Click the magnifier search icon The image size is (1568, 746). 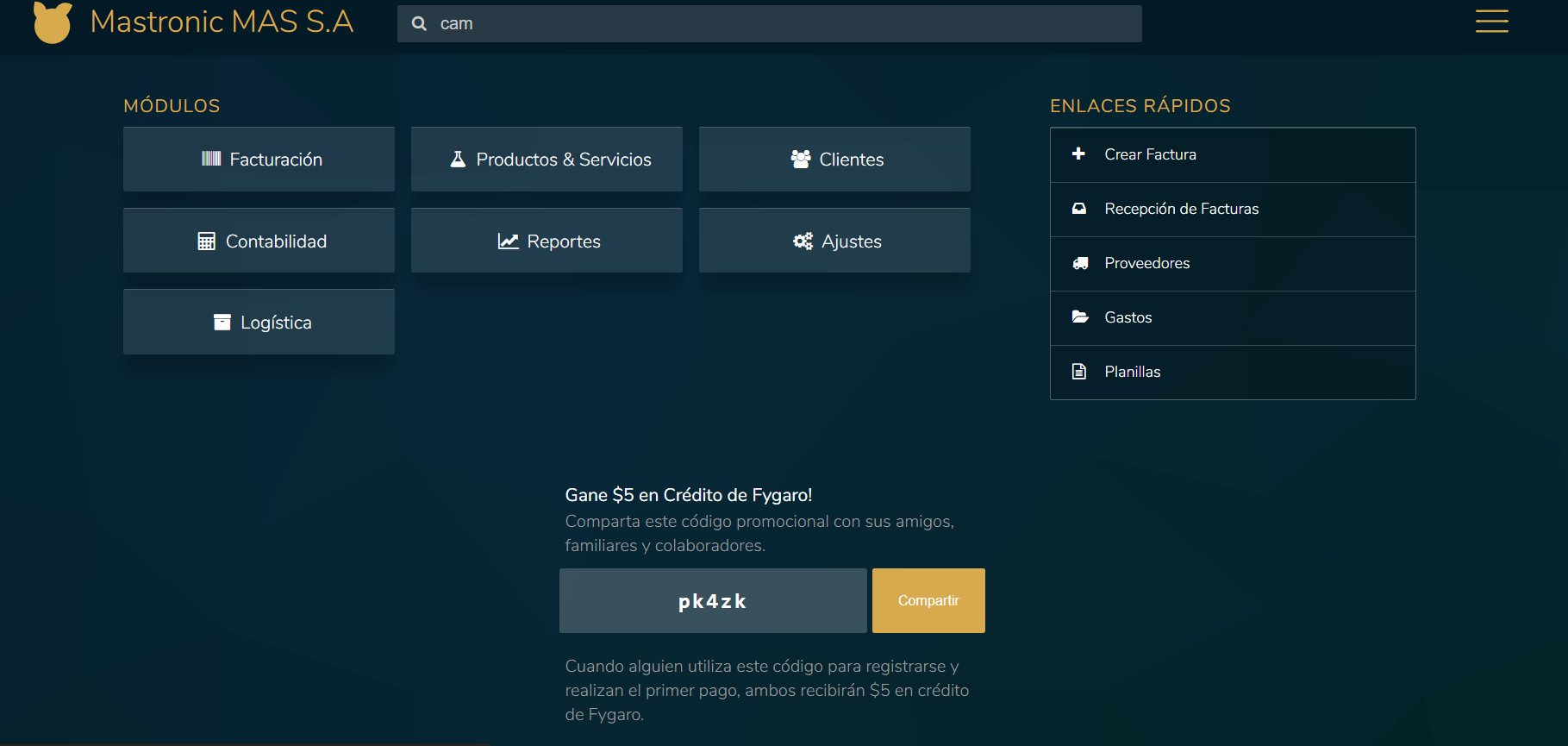[419, 23]
